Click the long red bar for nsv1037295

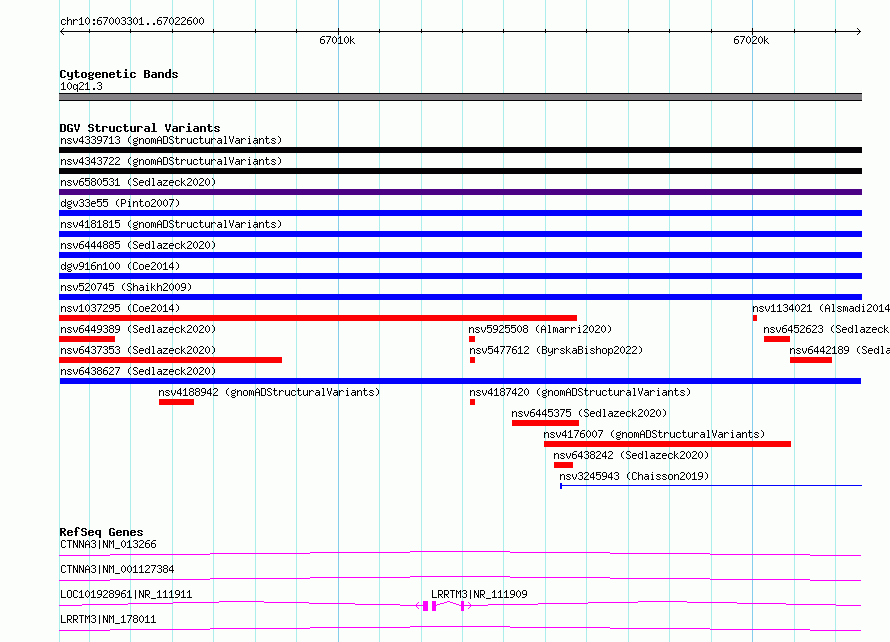click(x=318, y=318)
